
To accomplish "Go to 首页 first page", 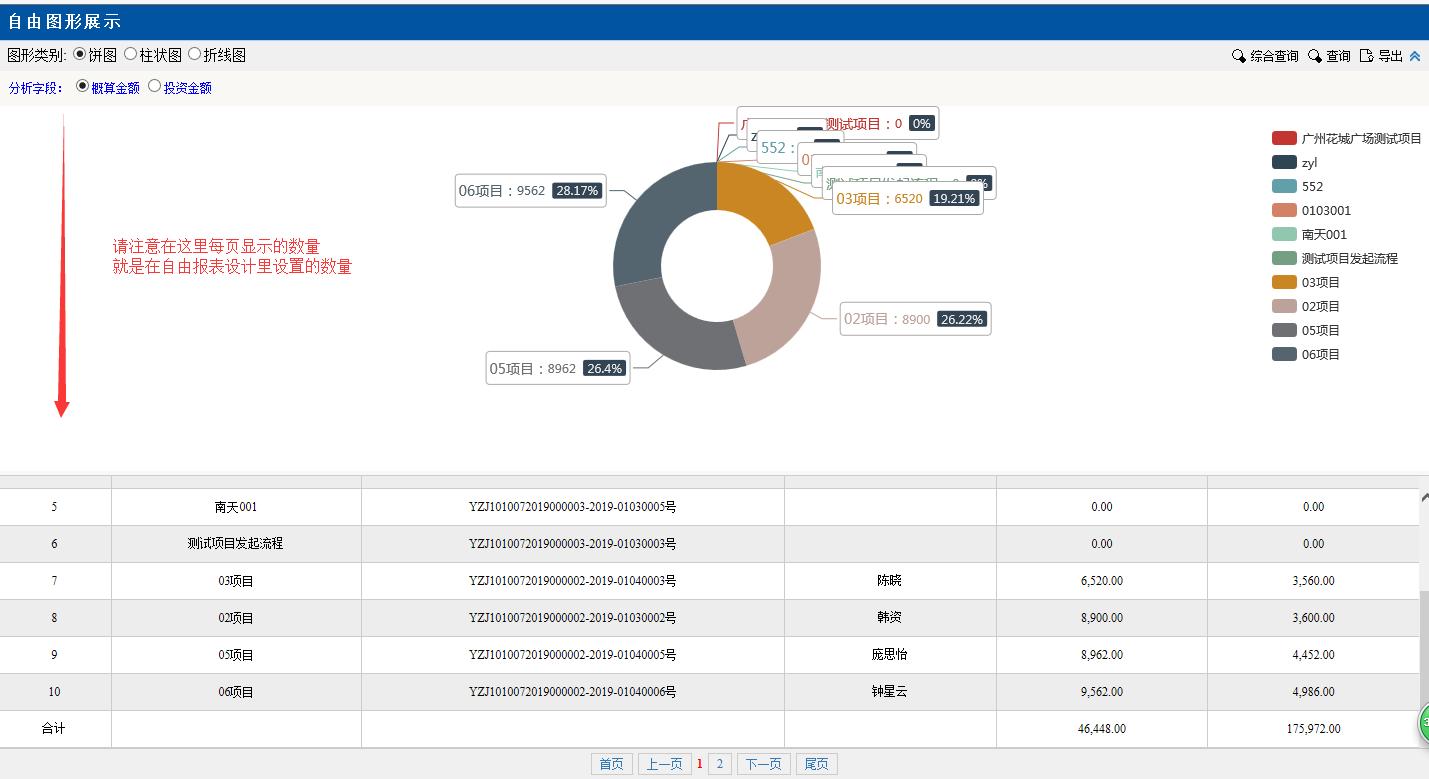I will coord(611,764).
